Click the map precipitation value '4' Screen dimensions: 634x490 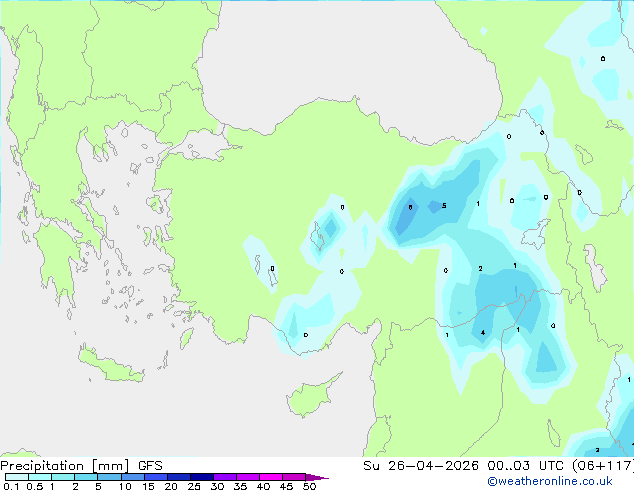[x=483, y=333]
